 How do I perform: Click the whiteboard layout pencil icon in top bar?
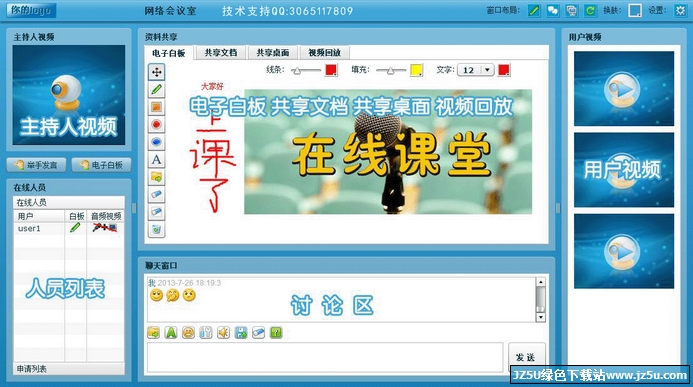[534, 10]
